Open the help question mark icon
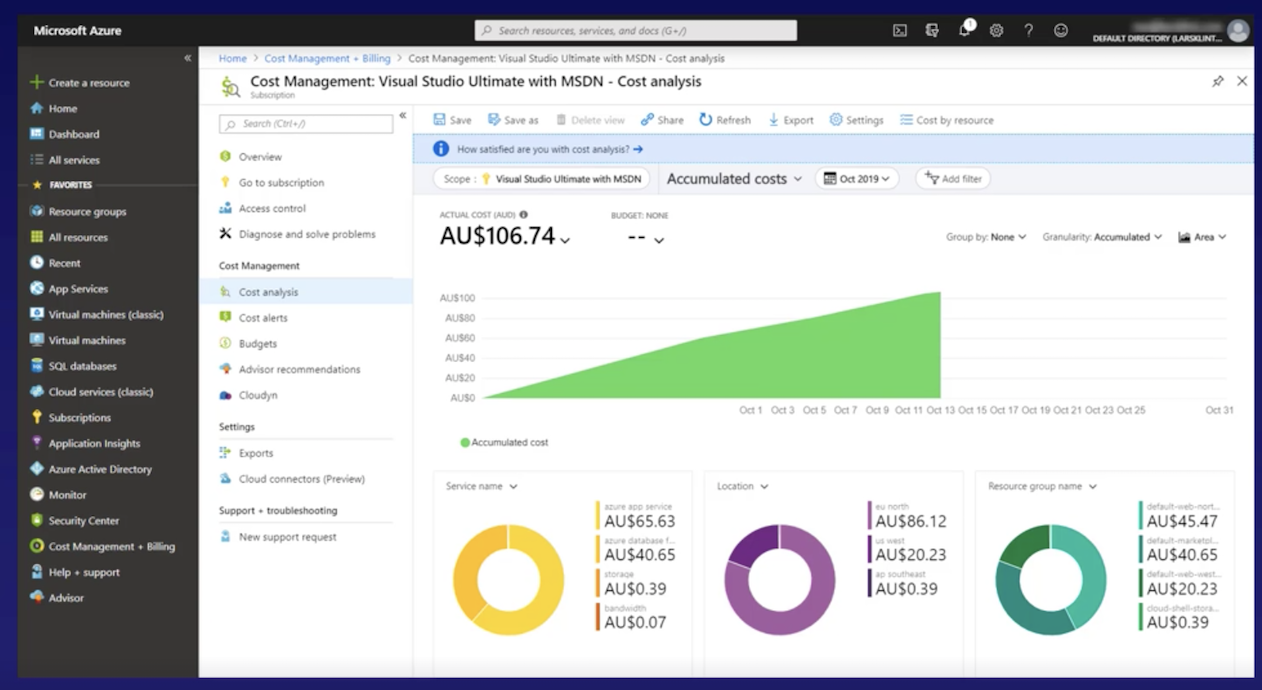Viewport: 1262px width, 690px height. pos(1028,31)
